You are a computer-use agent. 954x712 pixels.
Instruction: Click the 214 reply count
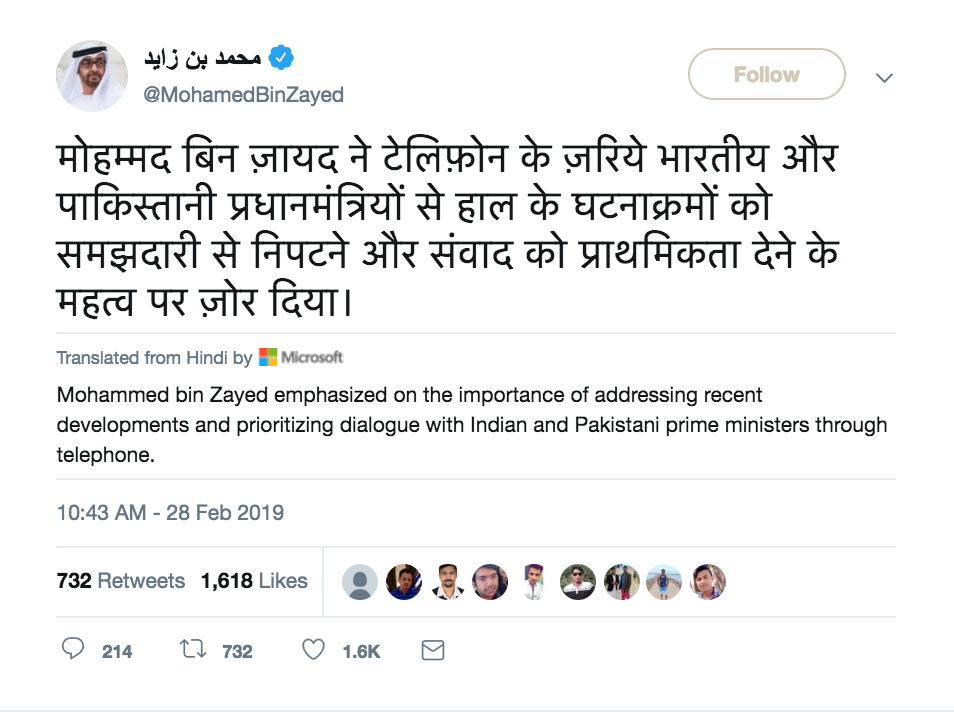tap(117, 652)
